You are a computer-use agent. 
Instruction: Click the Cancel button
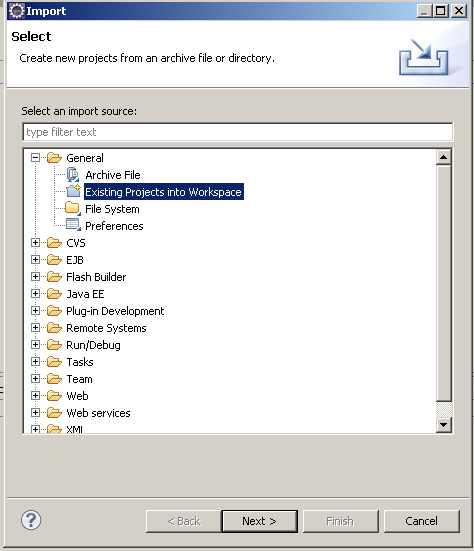pyautogui.click(x=422, y=521)
